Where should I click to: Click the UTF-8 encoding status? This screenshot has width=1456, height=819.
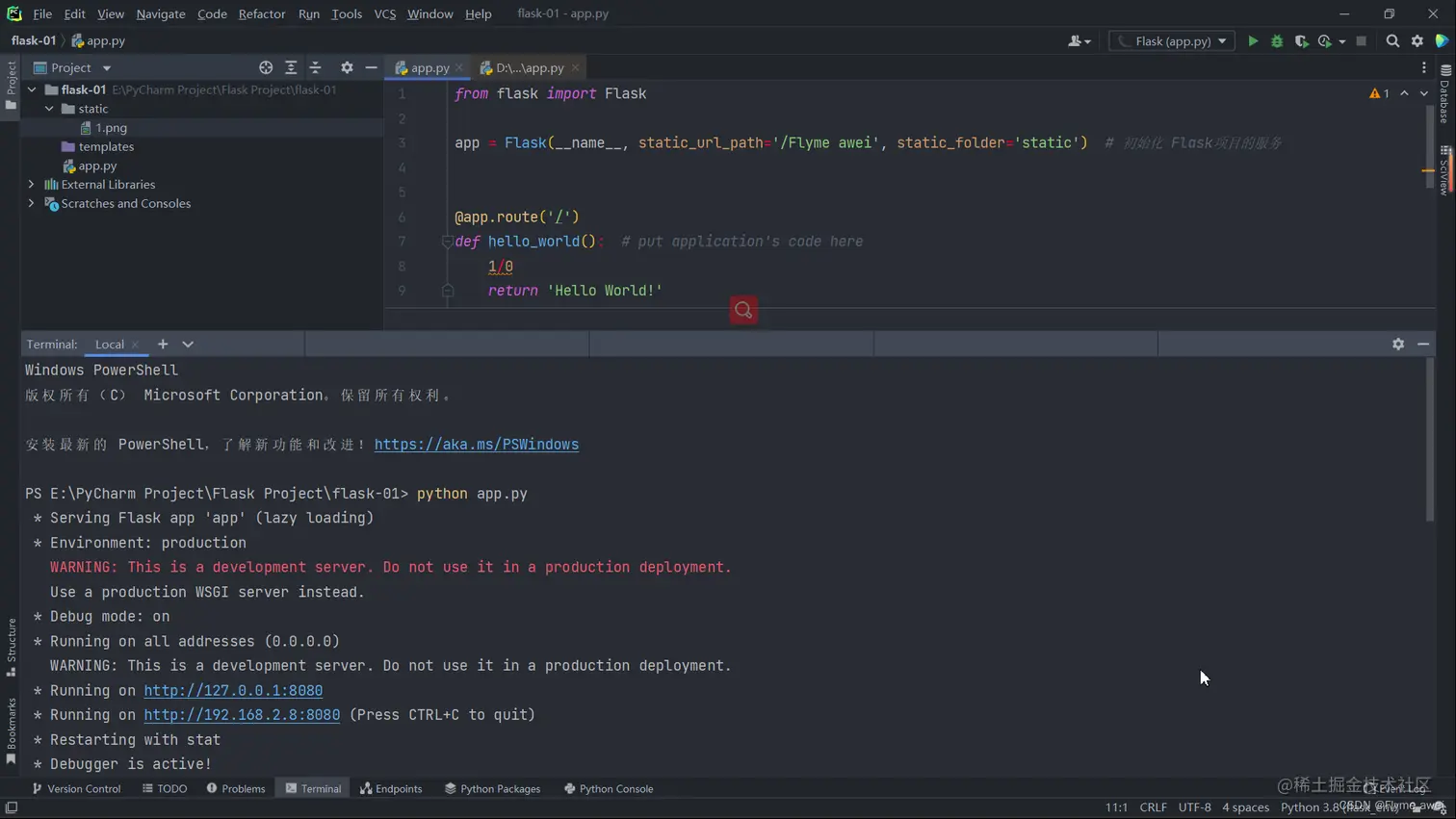pyautogui.click(x=1195, y=807)
